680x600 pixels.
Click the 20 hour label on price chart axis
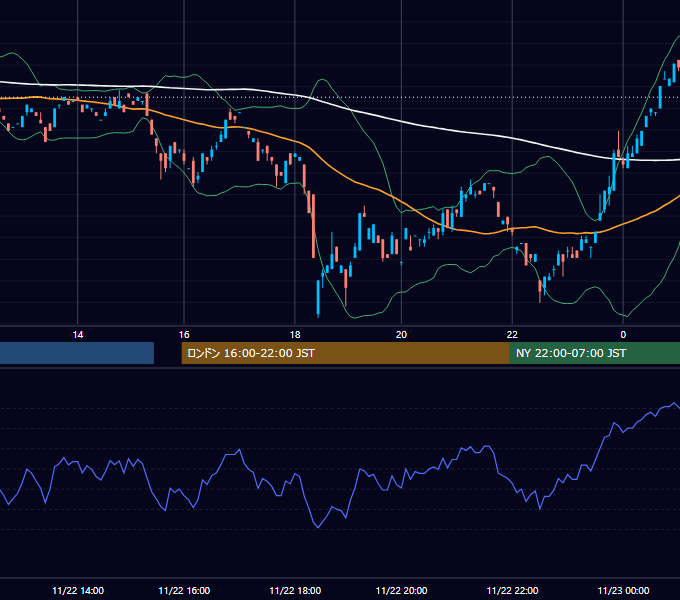pos(401,335)
